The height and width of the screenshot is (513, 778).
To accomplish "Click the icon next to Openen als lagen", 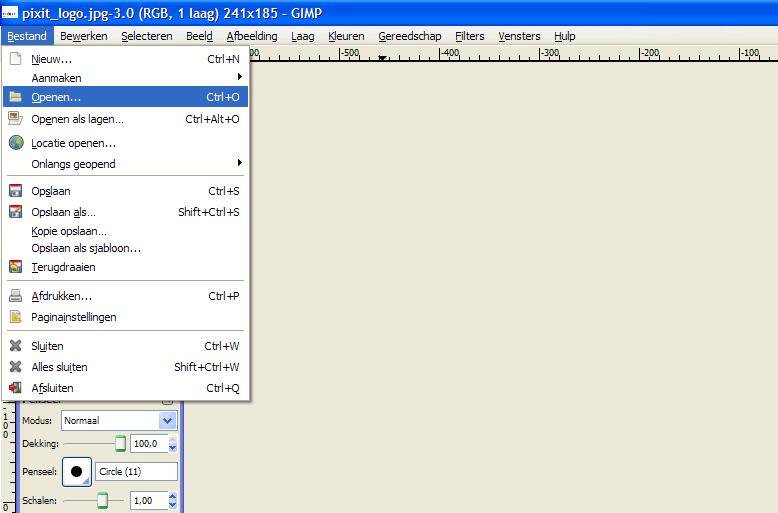I will tap(15, 119).
